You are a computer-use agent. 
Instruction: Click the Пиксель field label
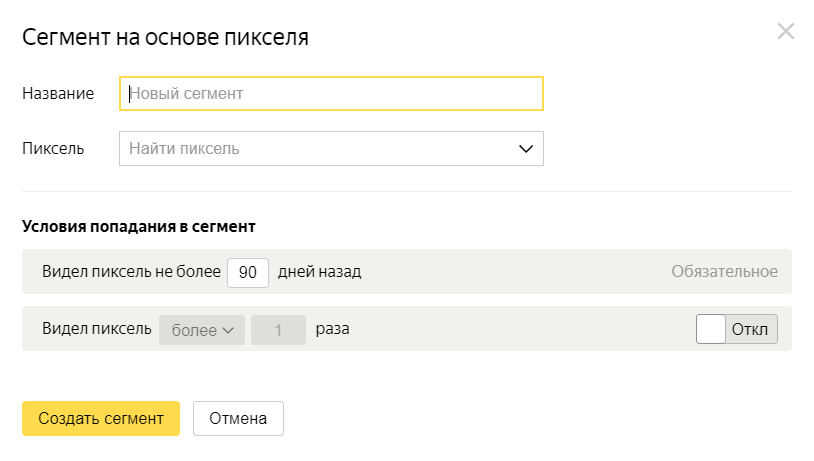53,148
